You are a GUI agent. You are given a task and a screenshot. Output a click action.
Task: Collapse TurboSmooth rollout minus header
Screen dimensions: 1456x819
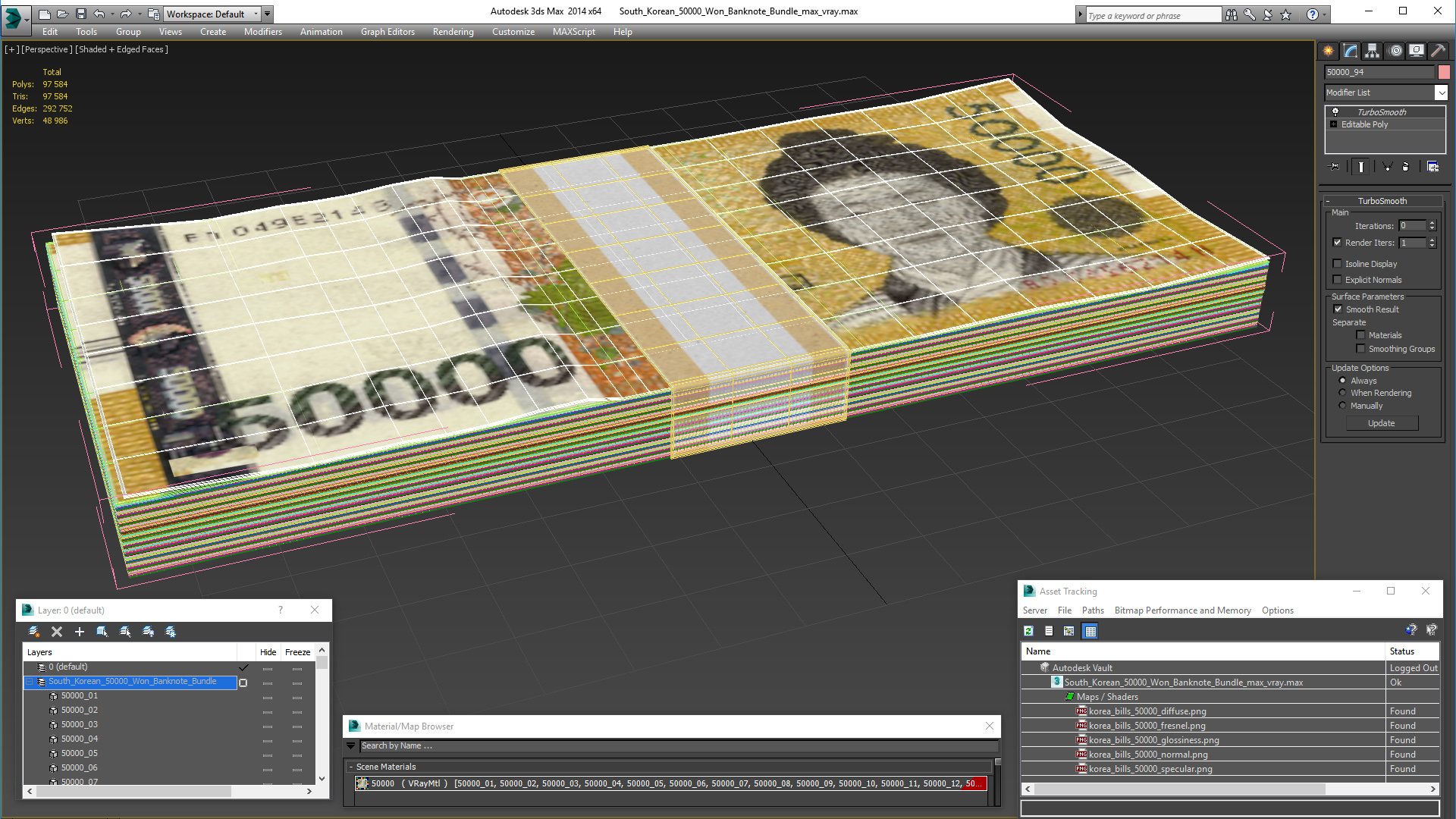pos(1328,201)
